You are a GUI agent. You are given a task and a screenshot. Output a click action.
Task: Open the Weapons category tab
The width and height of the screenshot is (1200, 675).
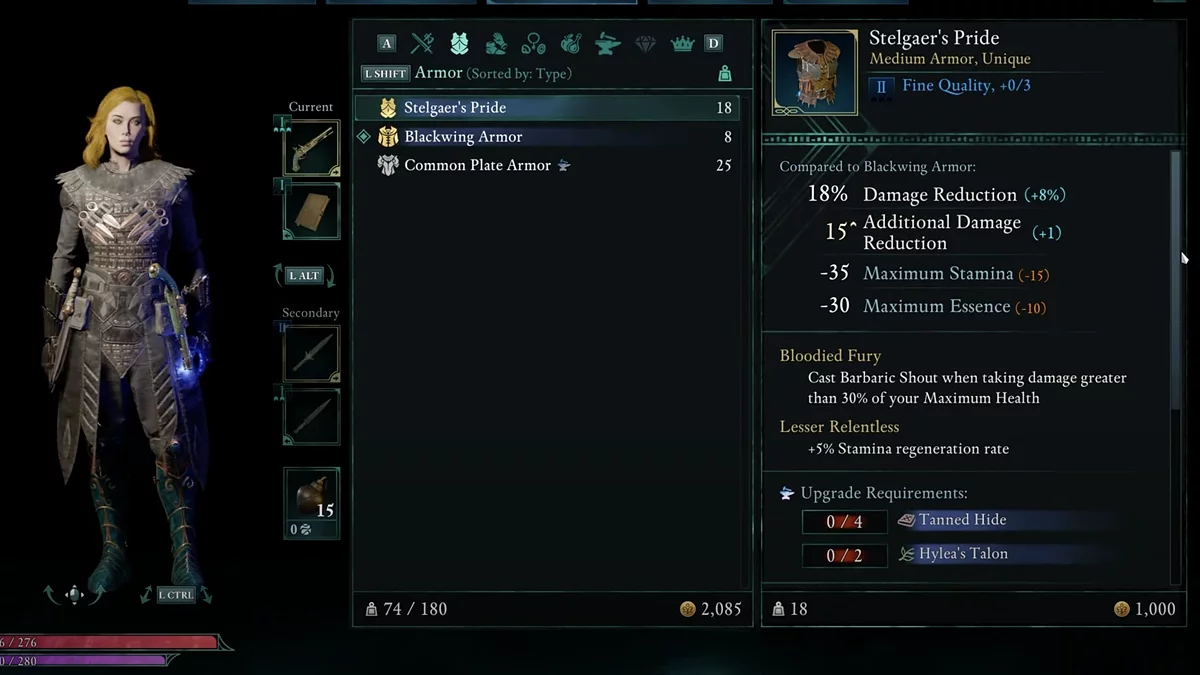pos(423,43)
